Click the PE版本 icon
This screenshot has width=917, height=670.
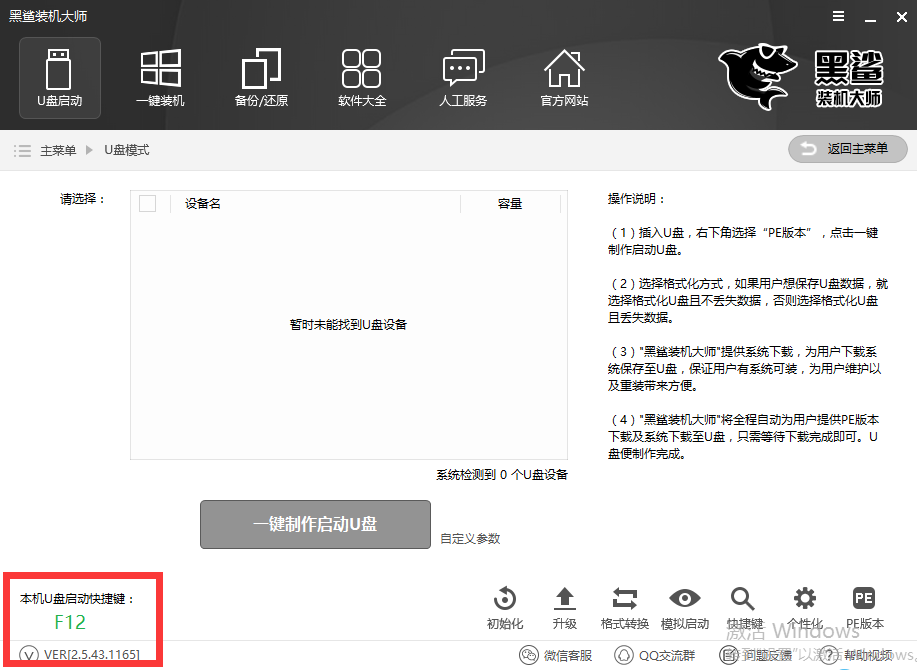tap(864, 598)
